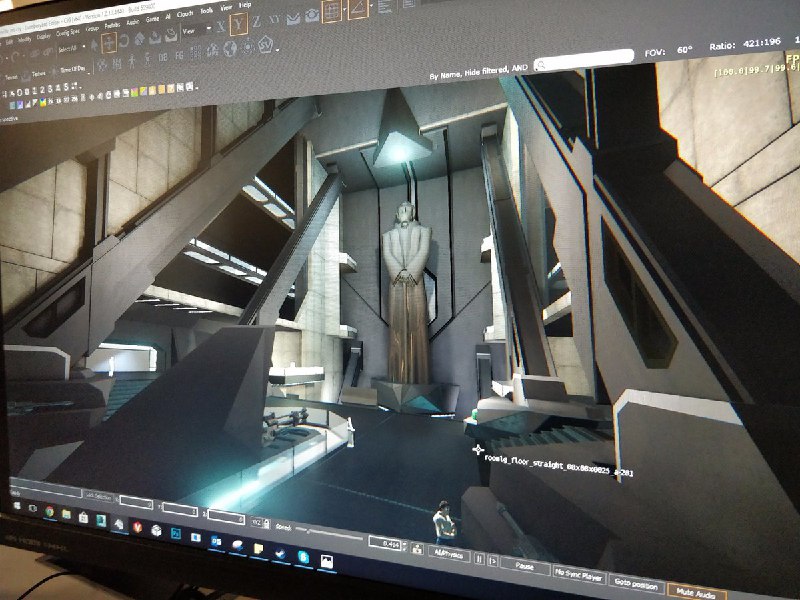Open the FG flow graph editor icon
Screen dimensions: 800x600
click(179, 55)
